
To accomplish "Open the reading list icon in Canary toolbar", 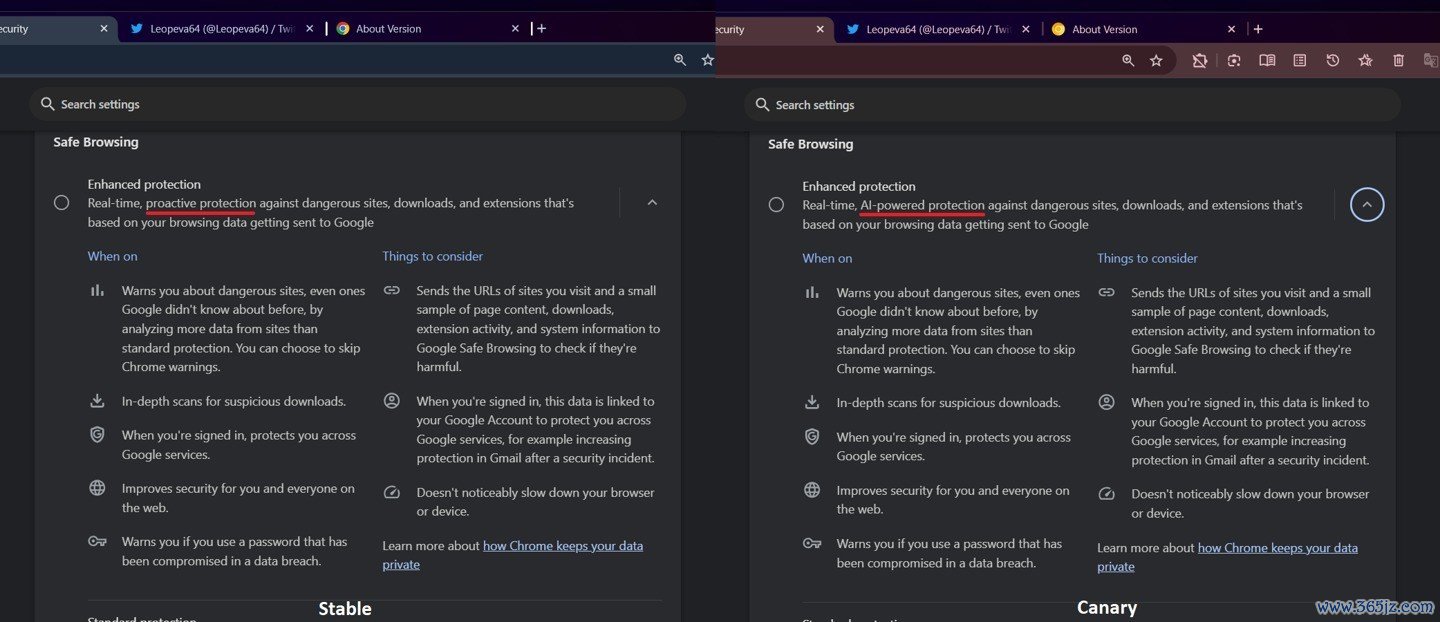I will 1300,61.
